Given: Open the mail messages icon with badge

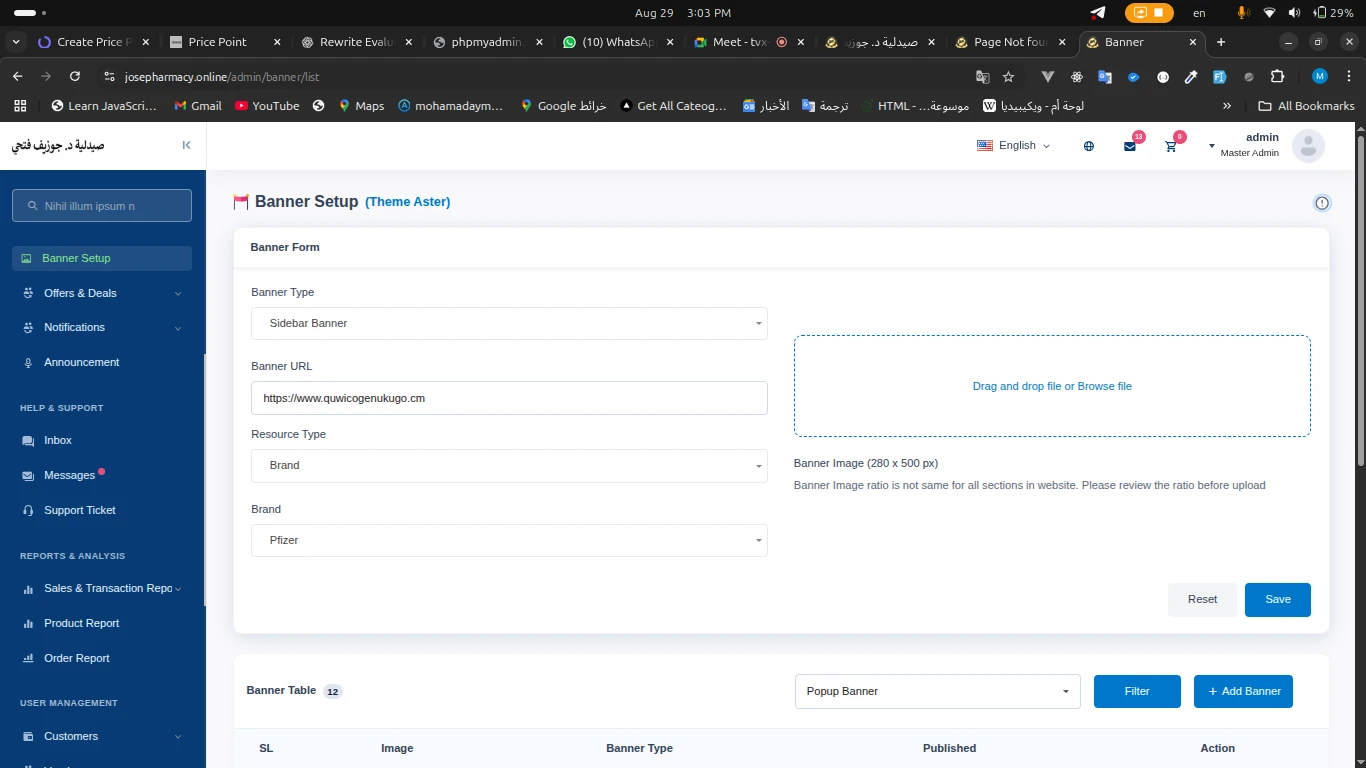Looking at the screenshot, I should [x=1130, y=146].
